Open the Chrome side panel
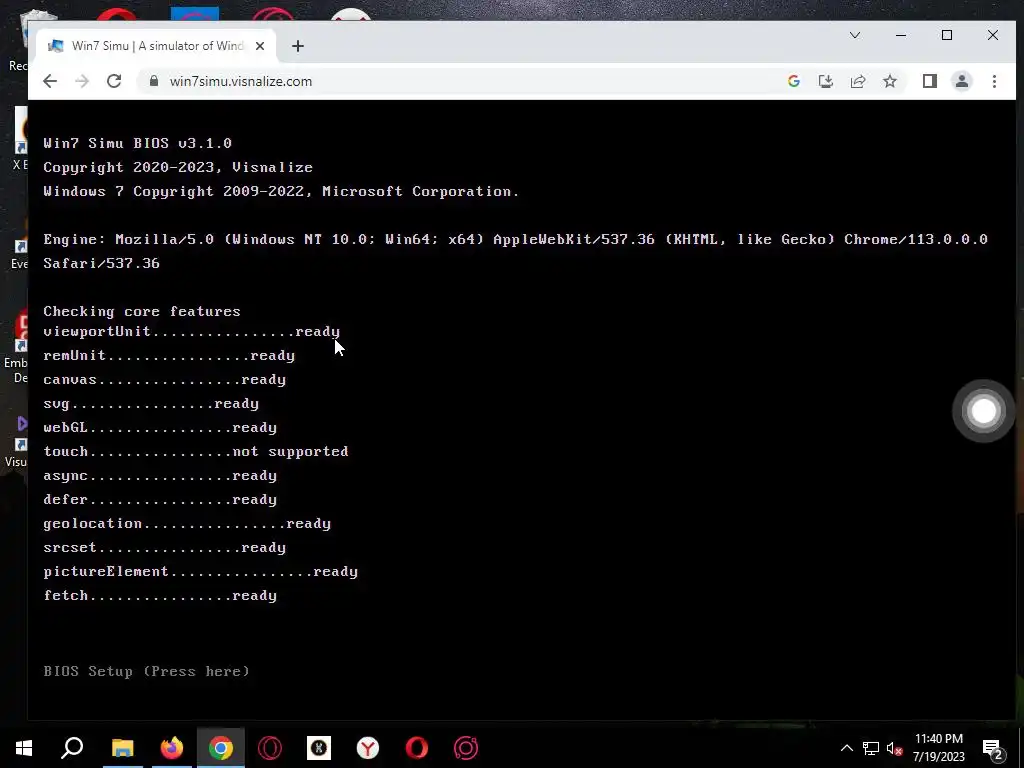1024x768 pixels. point(929,81)
